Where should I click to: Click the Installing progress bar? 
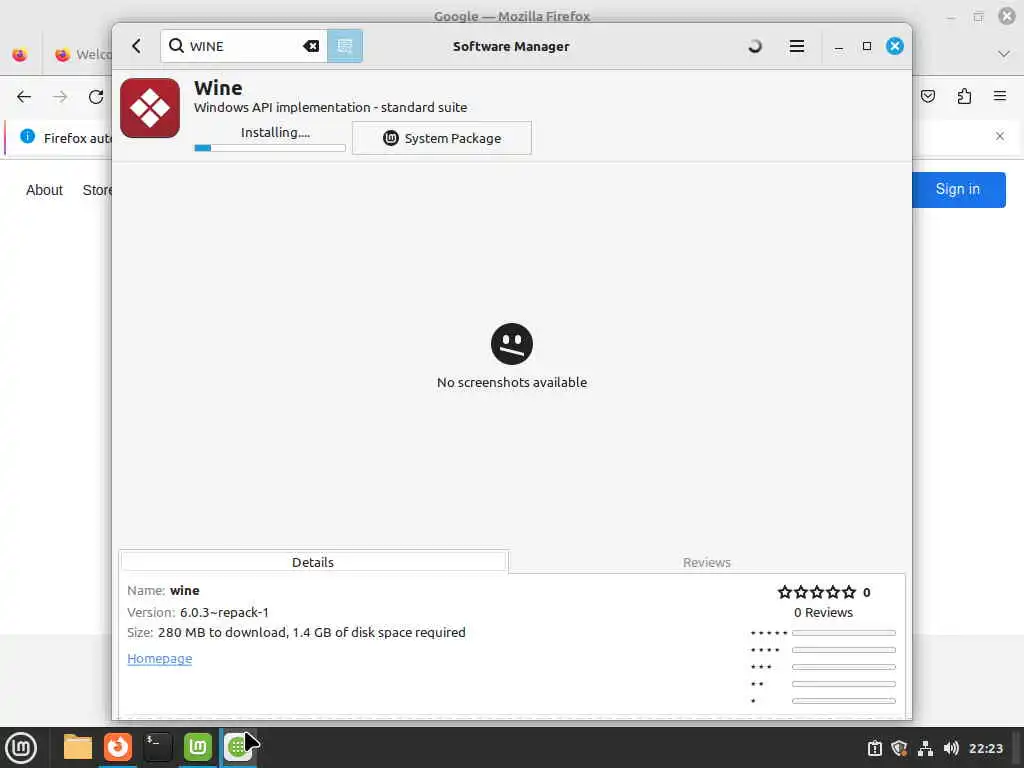tap(270, 148)
